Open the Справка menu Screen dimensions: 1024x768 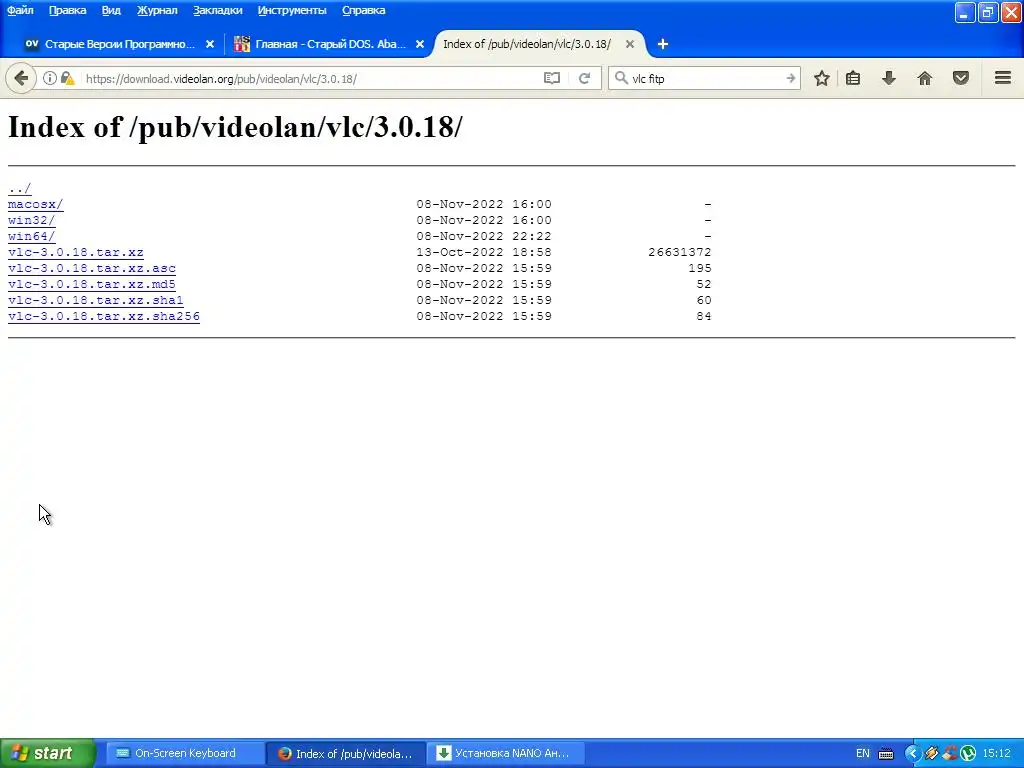click(364, 10)
